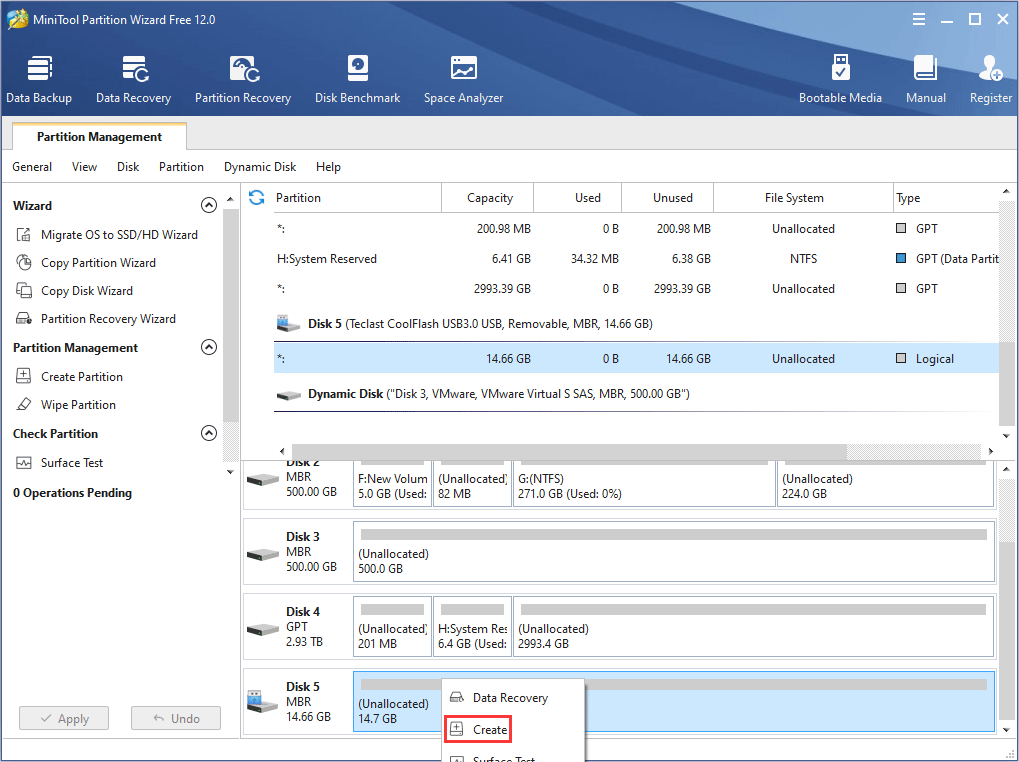Sort by the Capacity column header

487,197
